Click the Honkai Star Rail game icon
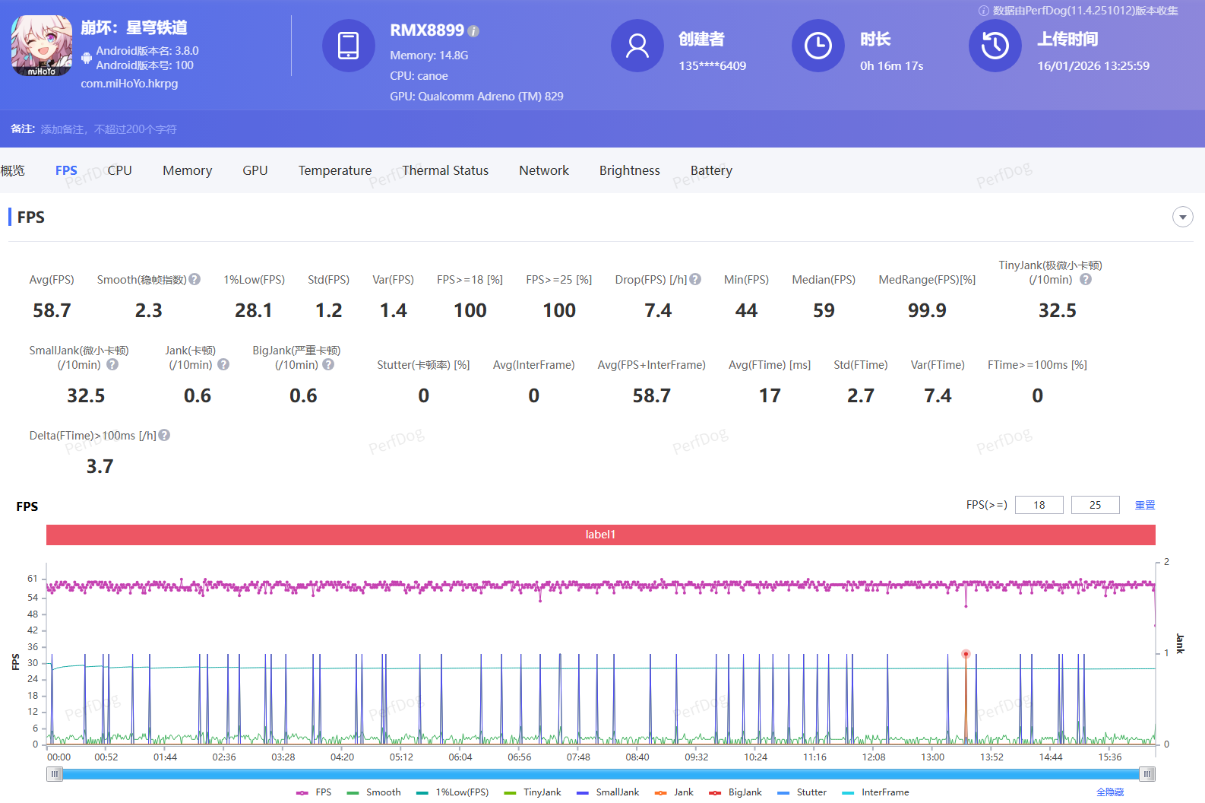Screen dimensions: 1205x803 [42, 45]
